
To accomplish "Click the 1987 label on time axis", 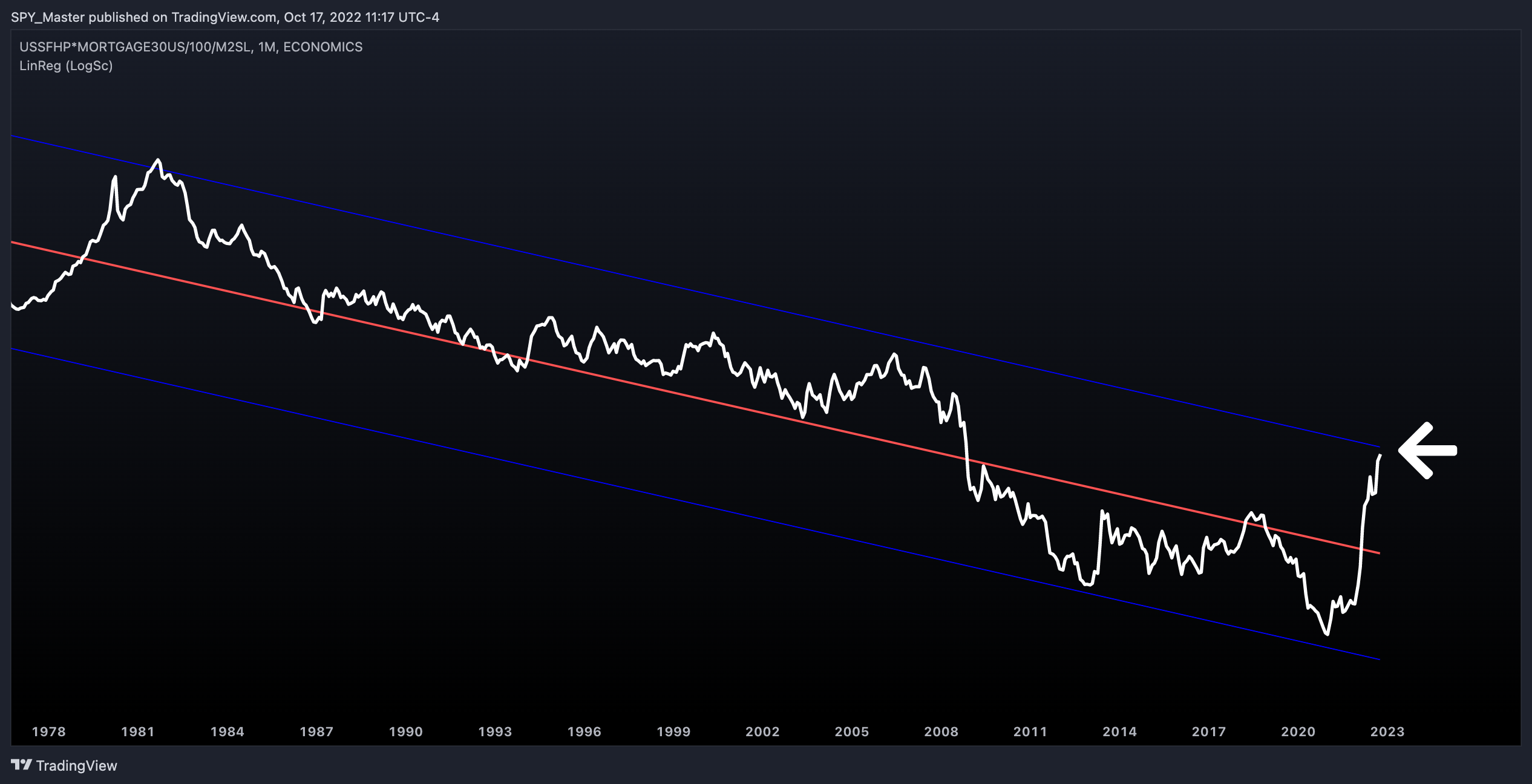I will 316,732.
